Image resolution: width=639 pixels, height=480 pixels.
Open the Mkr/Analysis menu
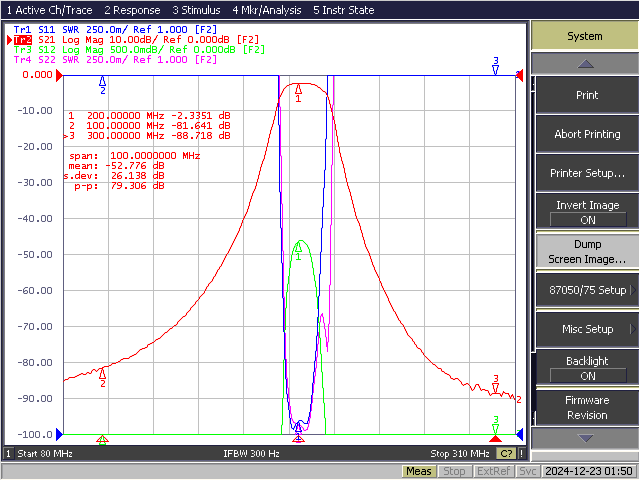point(267,10)
